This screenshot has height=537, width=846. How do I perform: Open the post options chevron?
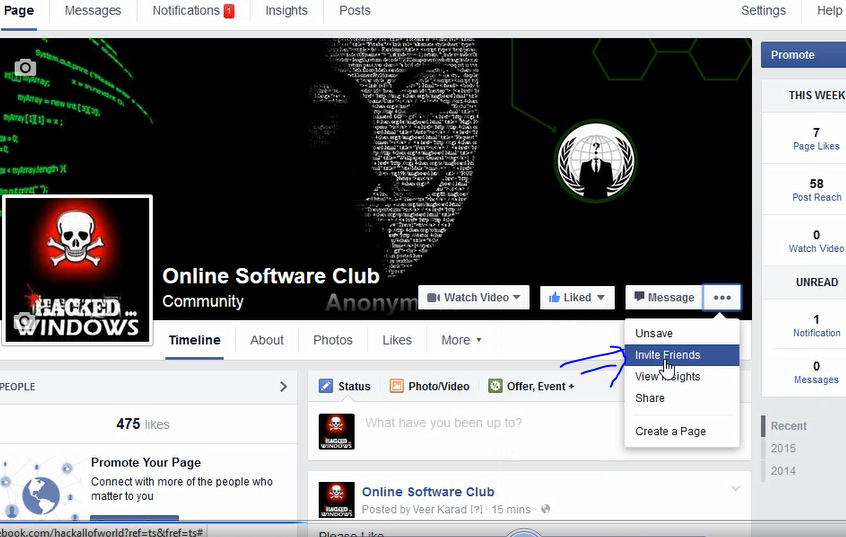coord(735,488)
